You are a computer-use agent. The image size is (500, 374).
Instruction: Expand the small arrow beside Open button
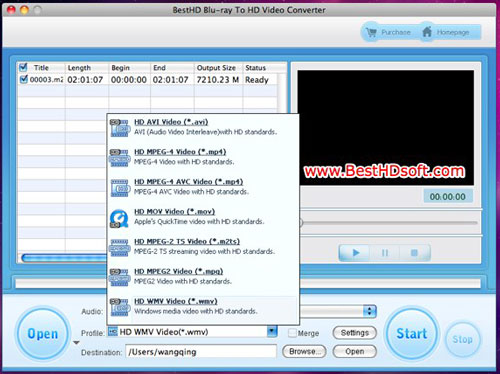(x=76, y=342)
